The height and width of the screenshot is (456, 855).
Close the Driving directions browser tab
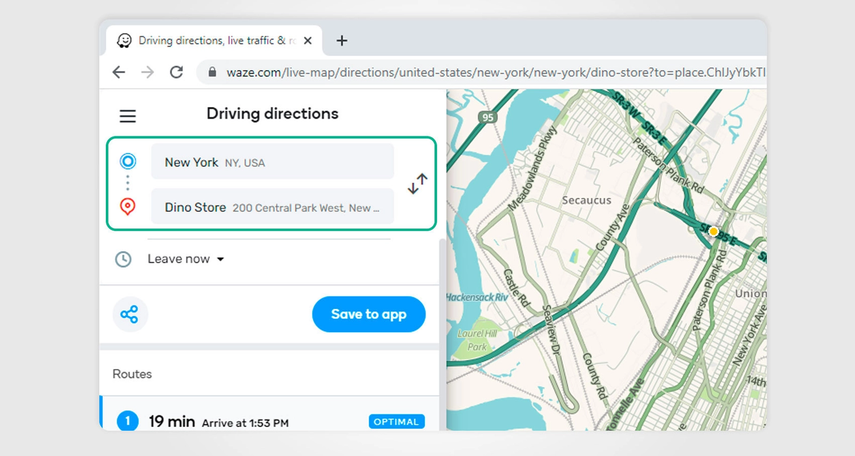308,40
